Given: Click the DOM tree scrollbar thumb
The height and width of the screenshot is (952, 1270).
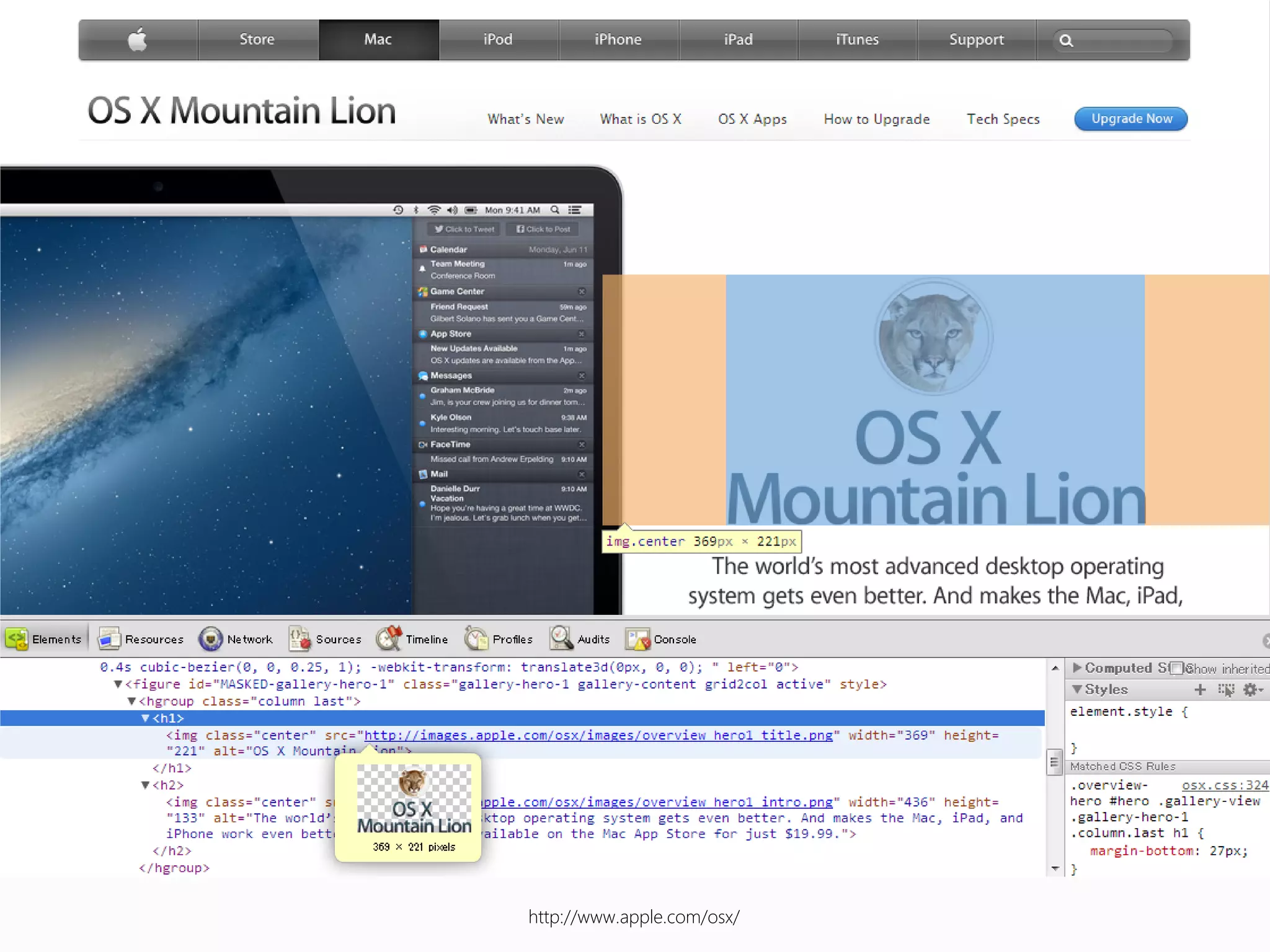Looking at the screenshot, I should pyautogui.click(x=1054, y=762).
